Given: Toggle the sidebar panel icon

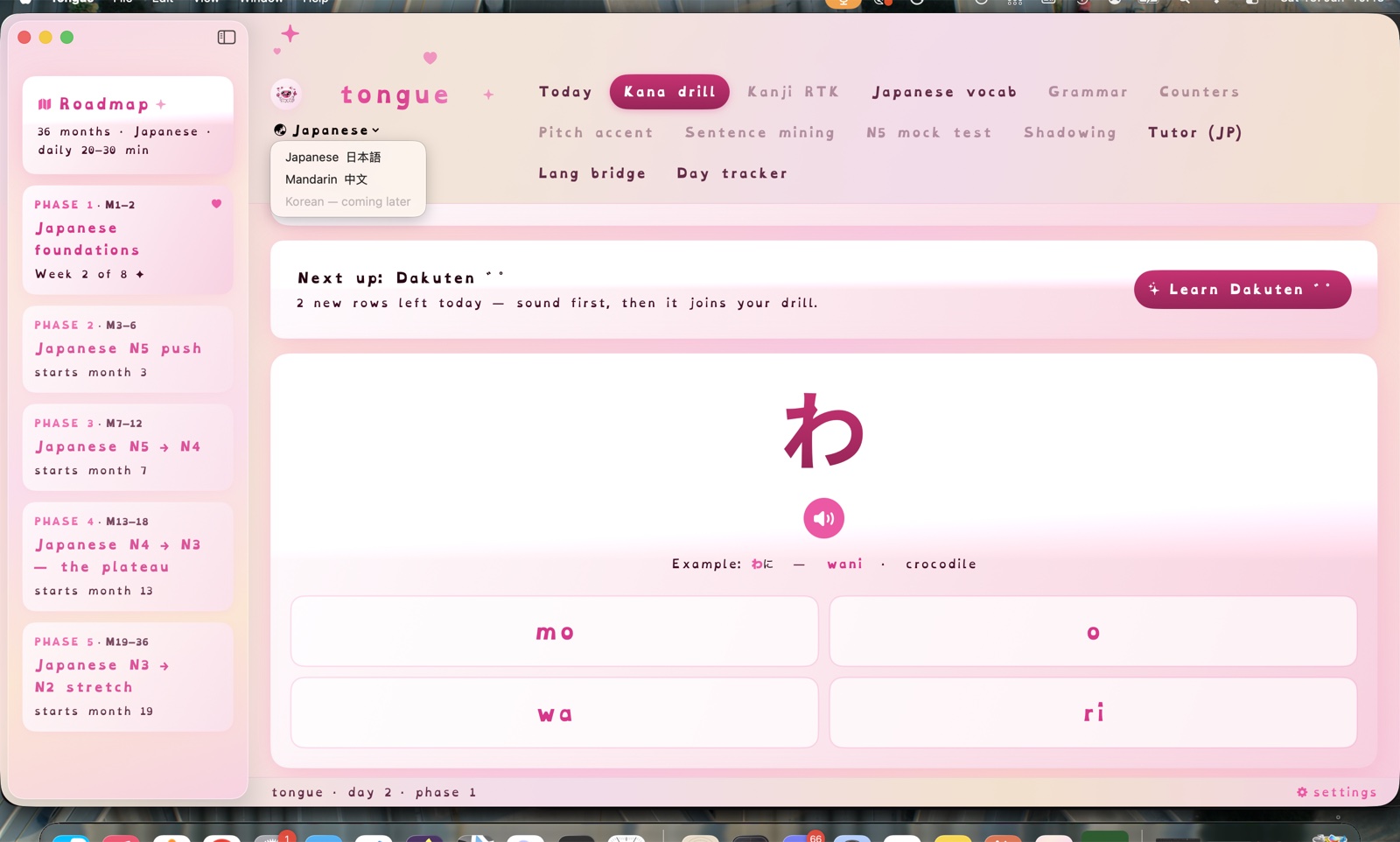Looking at the screenshot, I should [x=227, y=37].
